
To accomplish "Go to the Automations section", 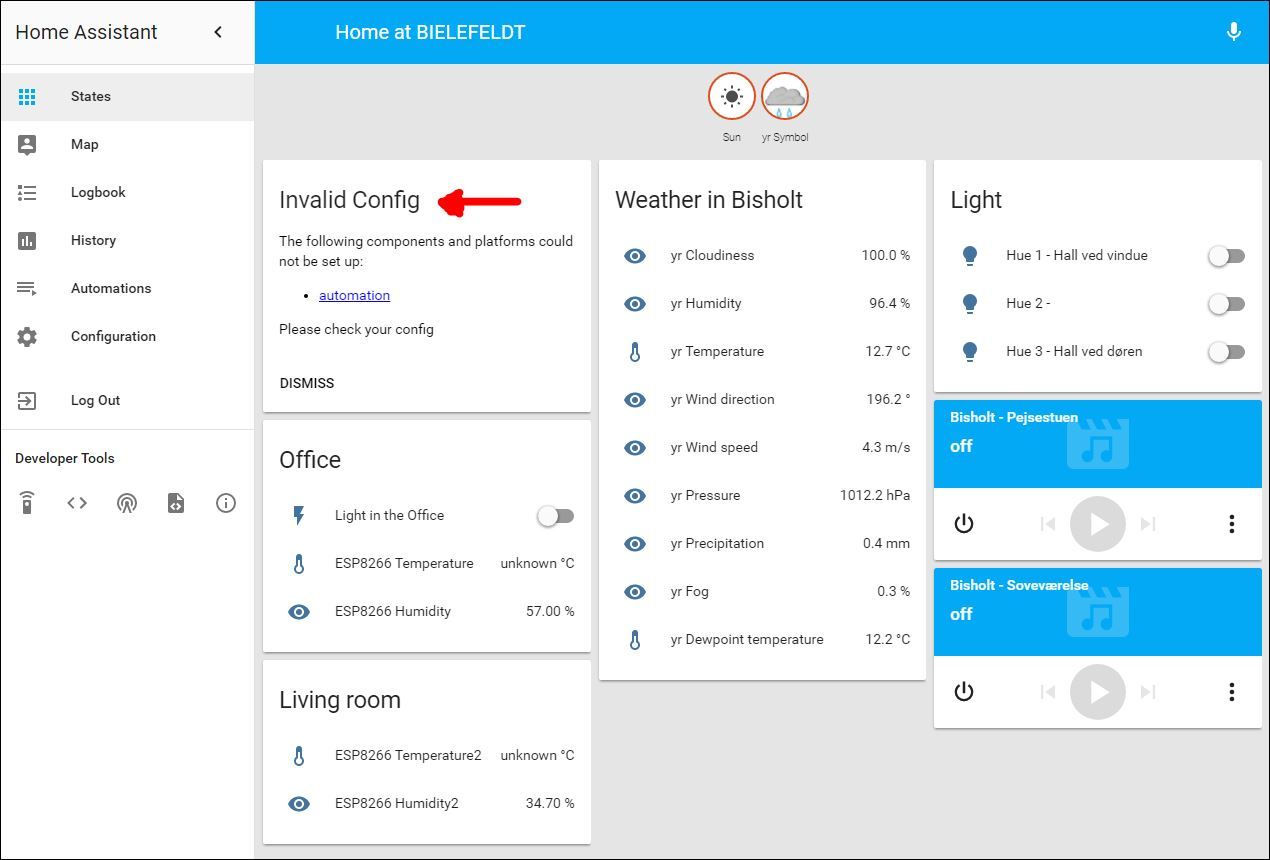I will [x=111, y=288].
